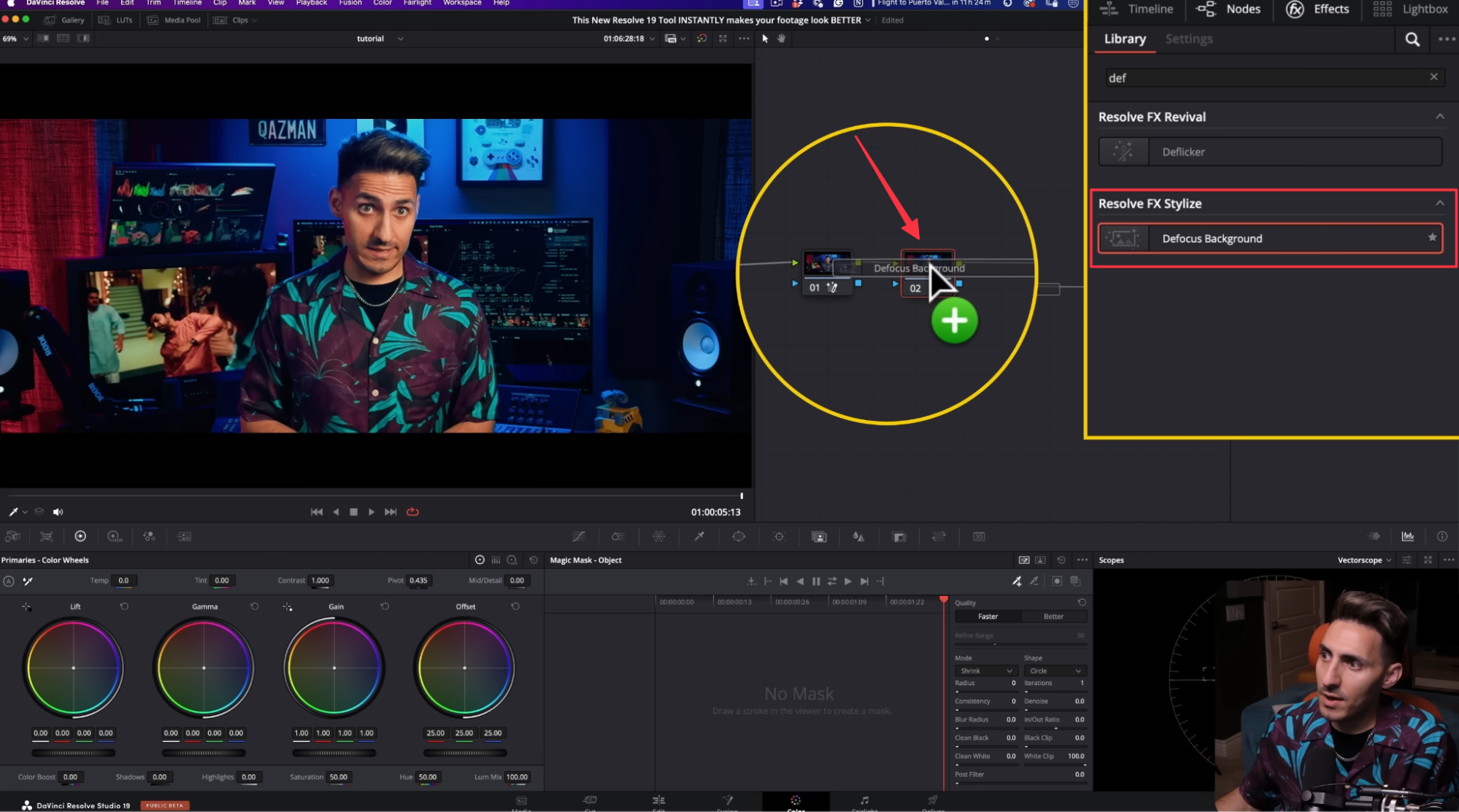Open the Power Window palette icon
The height and width of the screenshot is (812, 1459).
pos(739,536)
